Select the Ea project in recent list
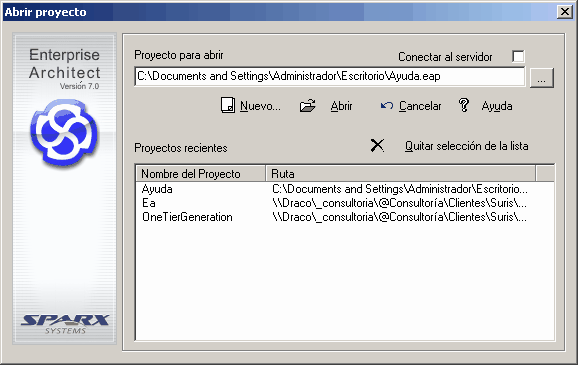Image resolution: width=578 pixels, height=365 pixels. (149, 203)
